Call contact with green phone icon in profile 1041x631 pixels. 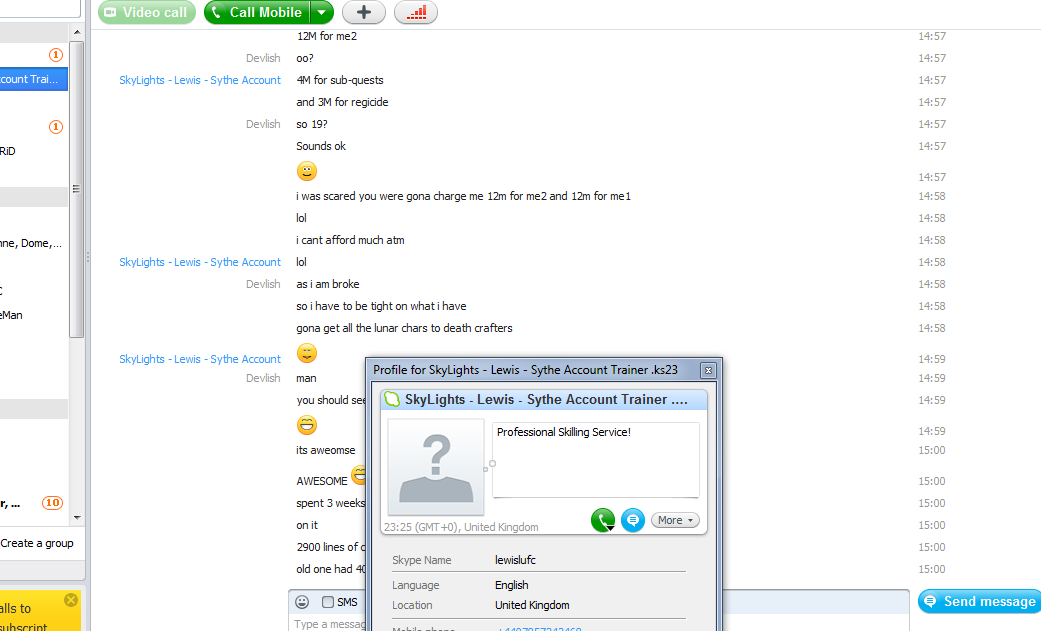603,520
